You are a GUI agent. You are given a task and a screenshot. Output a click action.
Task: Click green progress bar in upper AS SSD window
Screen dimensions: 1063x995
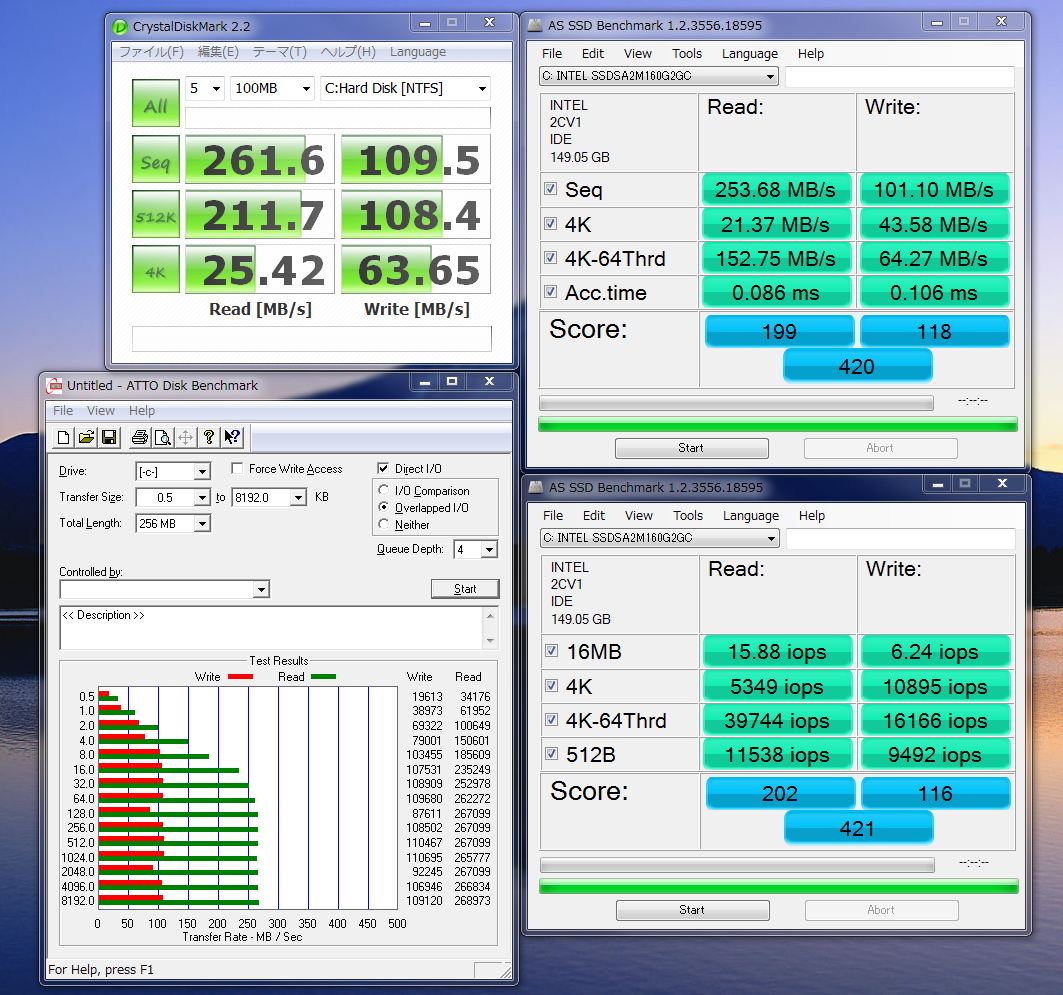pyautogui.click(x=778, y=424)
